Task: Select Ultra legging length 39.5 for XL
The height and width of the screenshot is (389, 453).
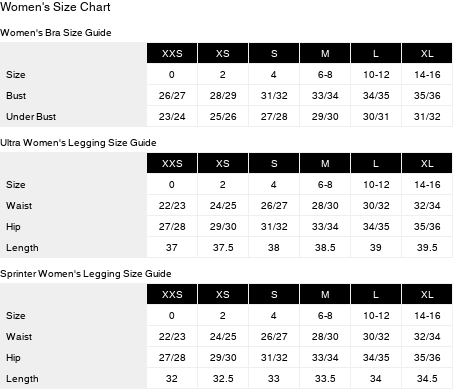Action: (x=427, y=248)
